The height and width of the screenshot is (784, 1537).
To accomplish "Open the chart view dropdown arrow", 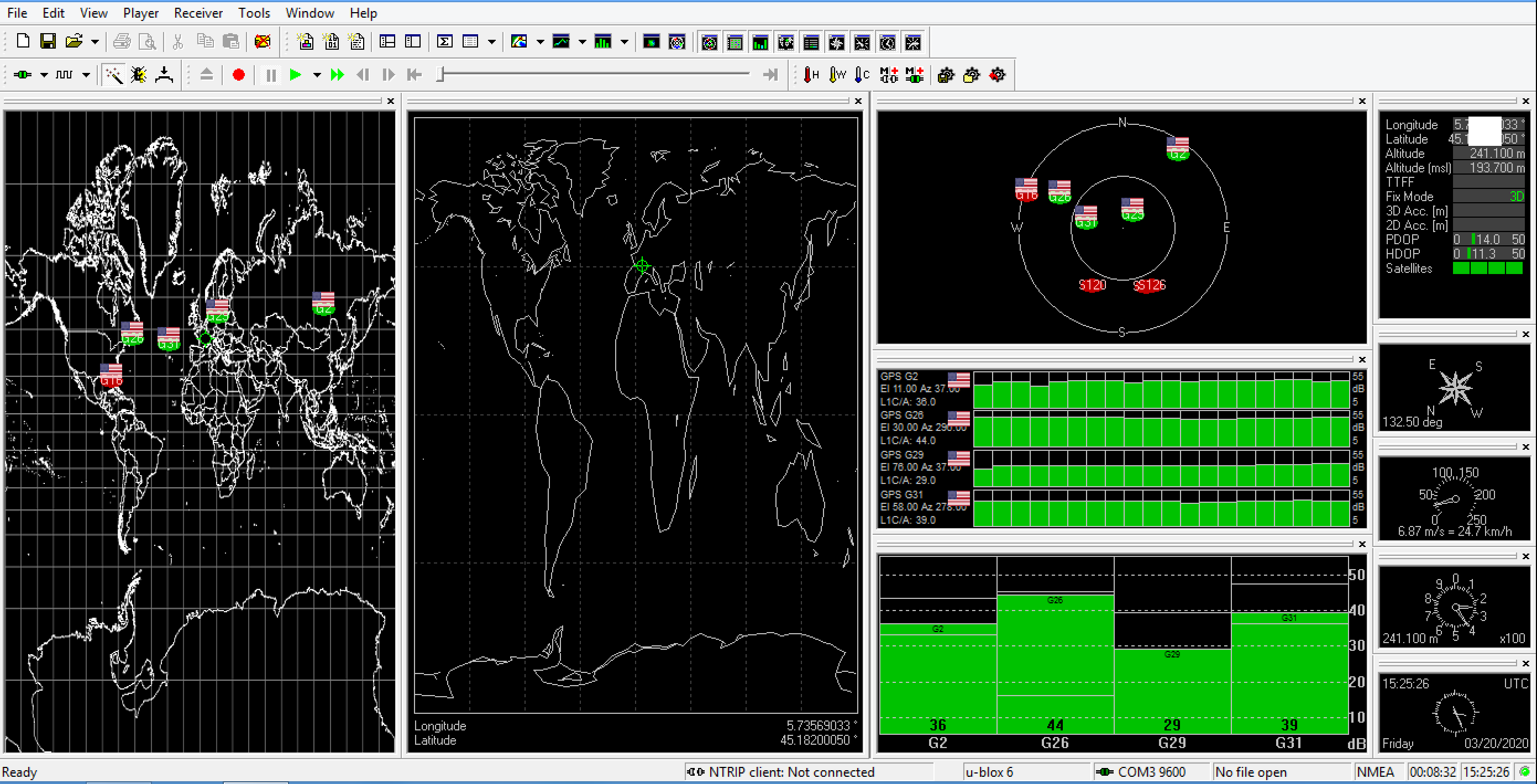I will [x=583, y=42].
